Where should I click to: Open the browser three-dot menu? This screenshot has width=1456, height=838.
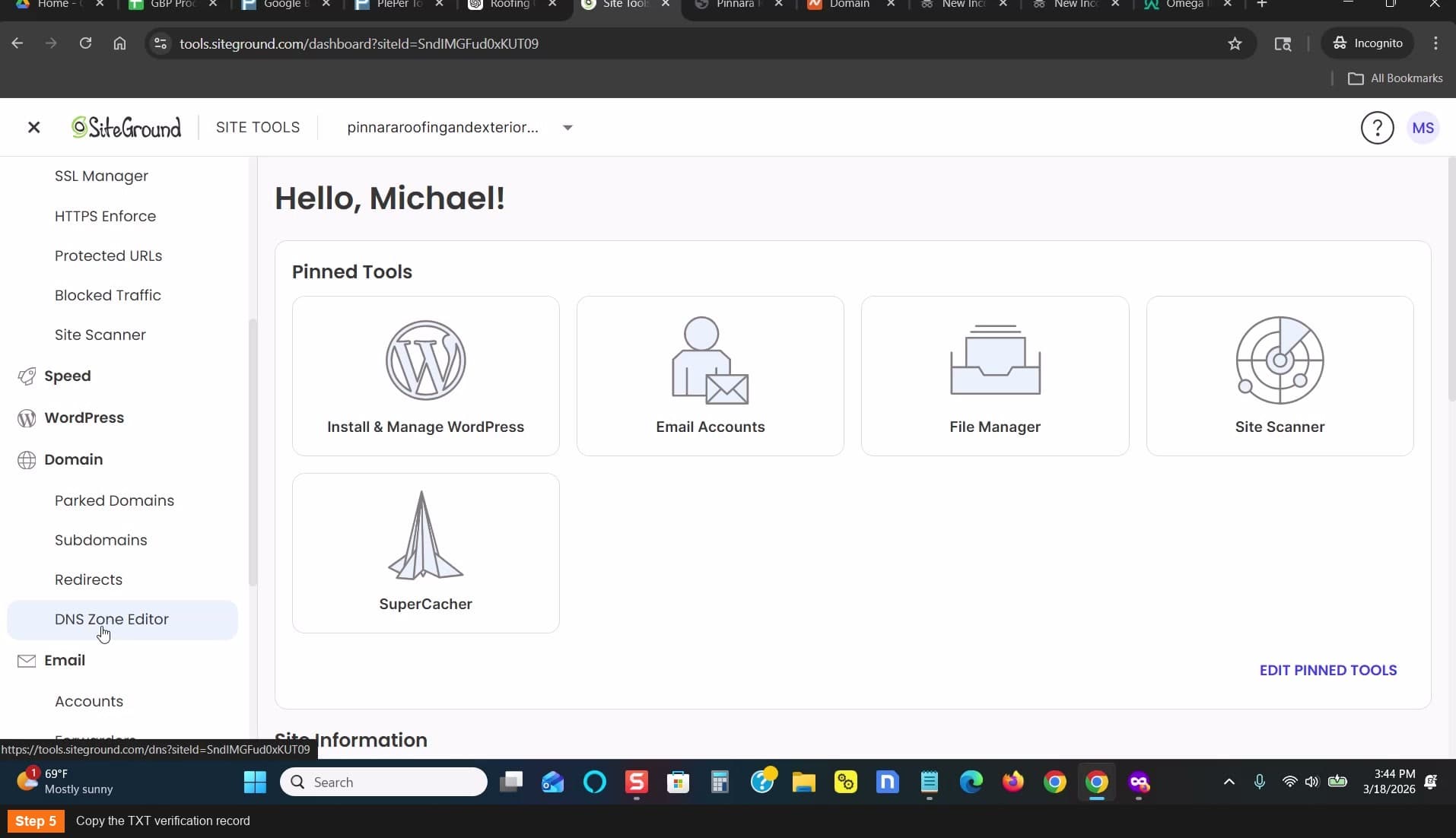(x=1435, y=43)
